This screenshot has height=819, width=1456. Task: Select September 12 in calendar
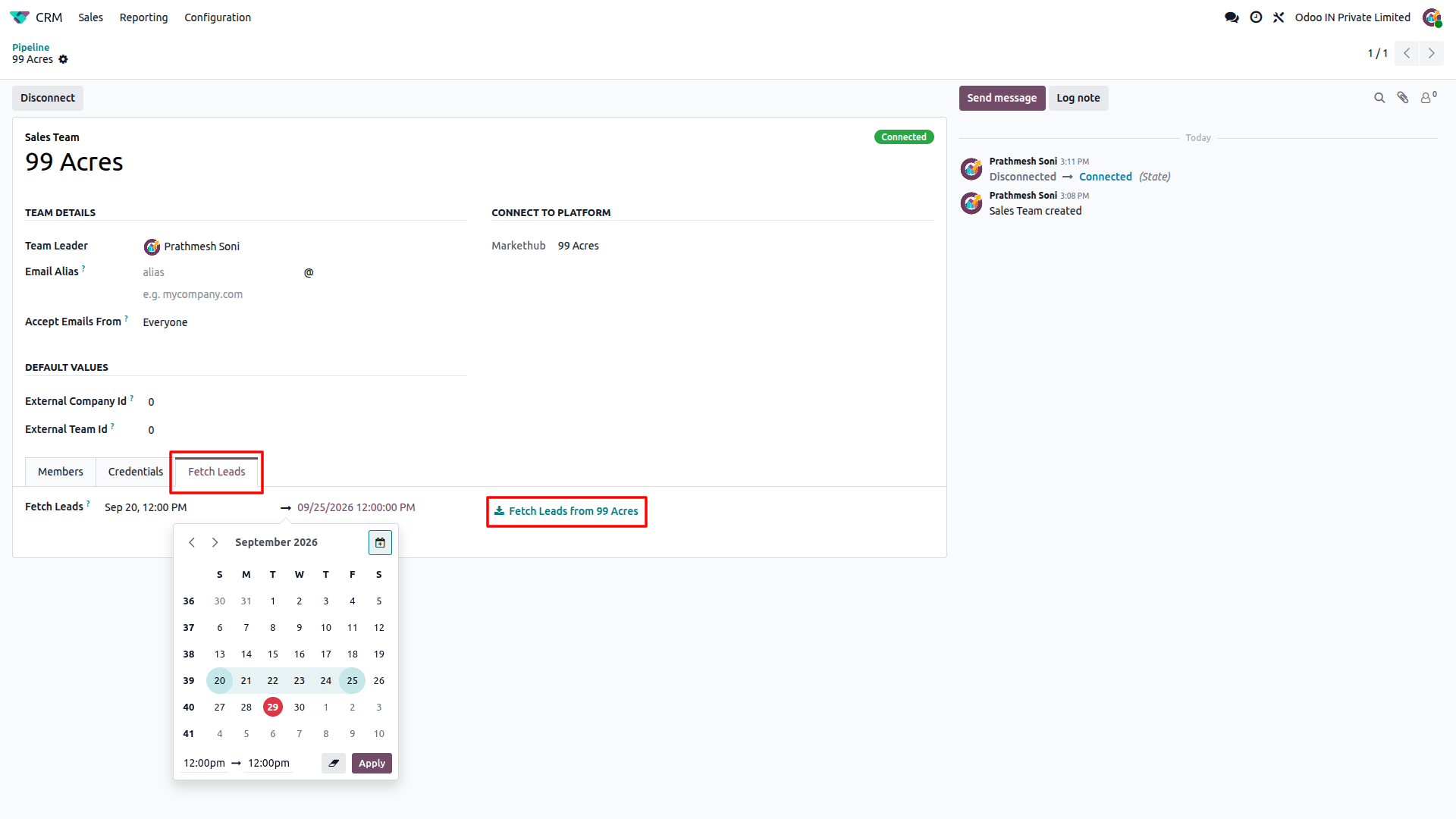click(x=378, y=627)
